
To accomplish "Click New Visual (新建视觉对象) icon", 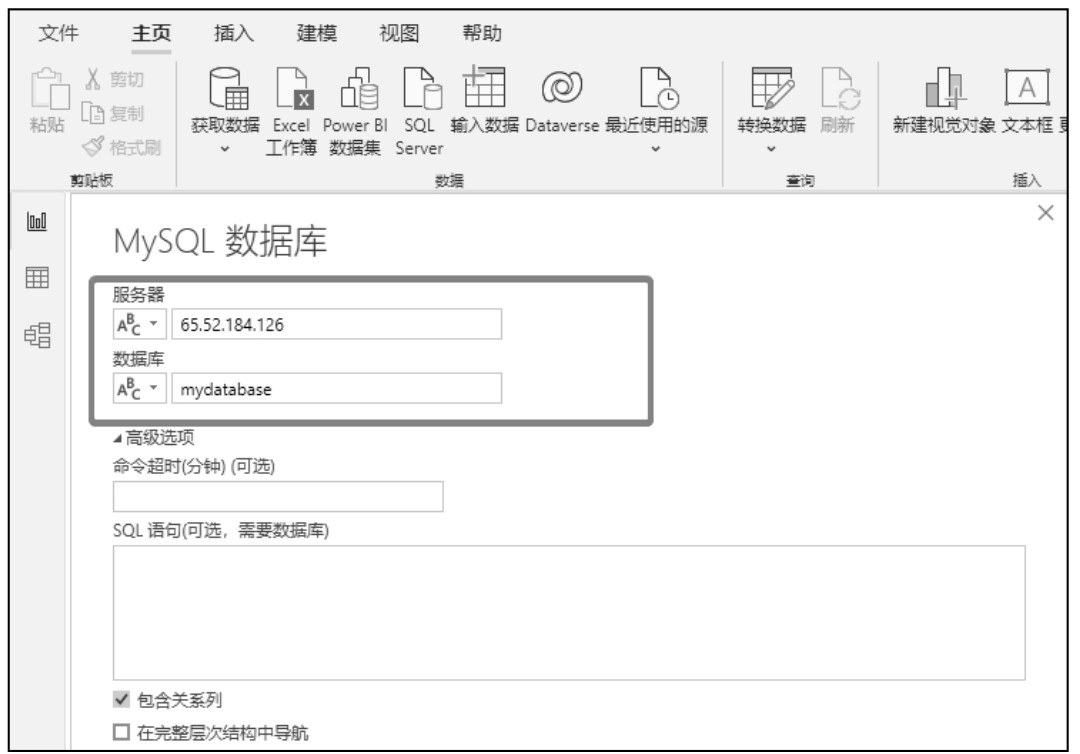I will (944, 87).
